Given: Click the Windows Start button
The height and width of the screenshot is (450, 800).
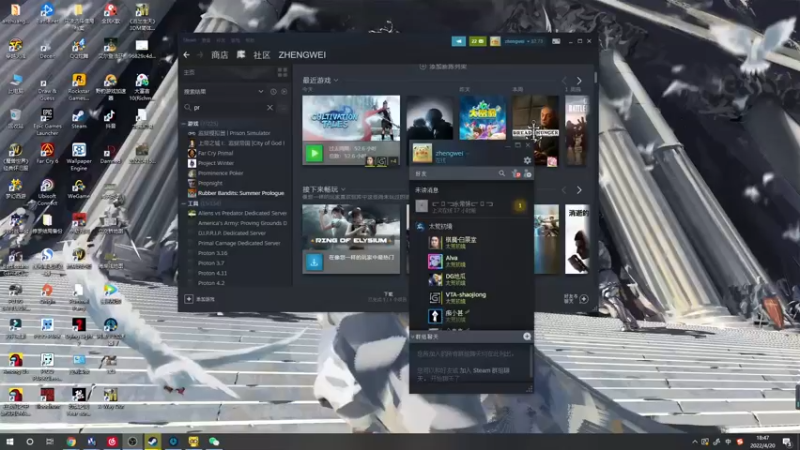Looking at the screenshot, I should pyautogui.click(x=9, y=441).
